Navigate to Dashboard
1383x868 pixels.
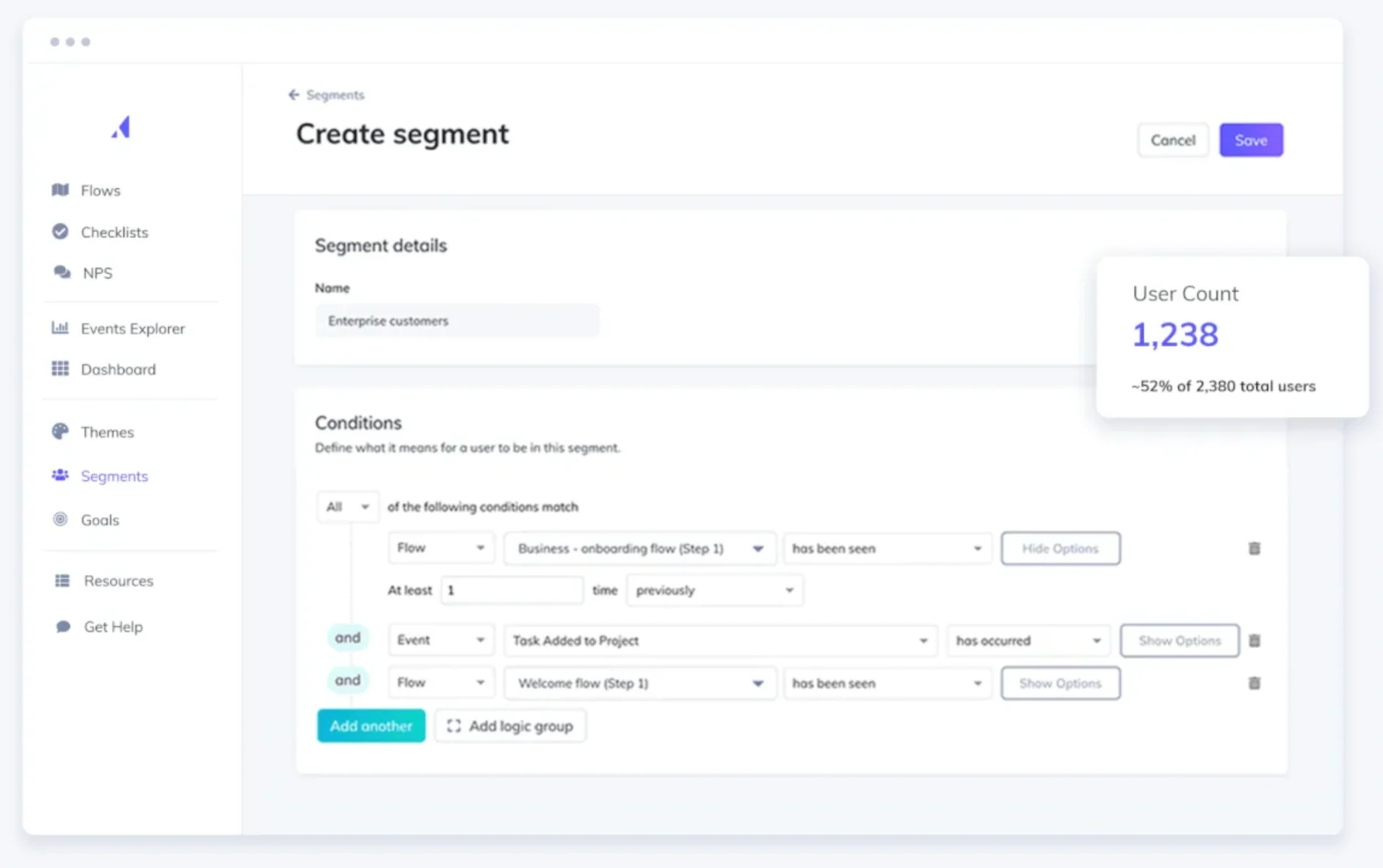(118, 369)
